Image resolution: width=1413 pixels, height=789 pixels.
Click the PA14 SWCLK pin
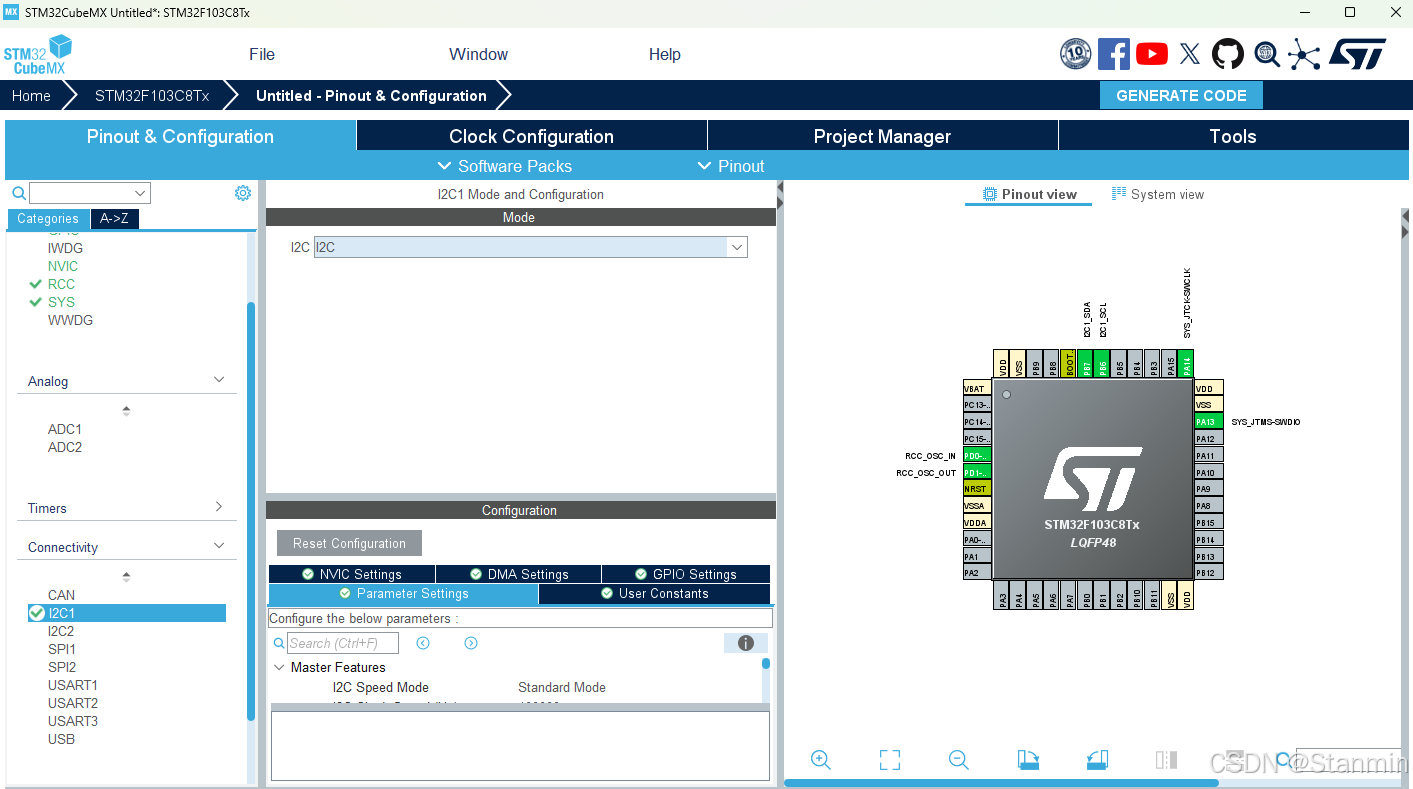[x=1187, y=365]
